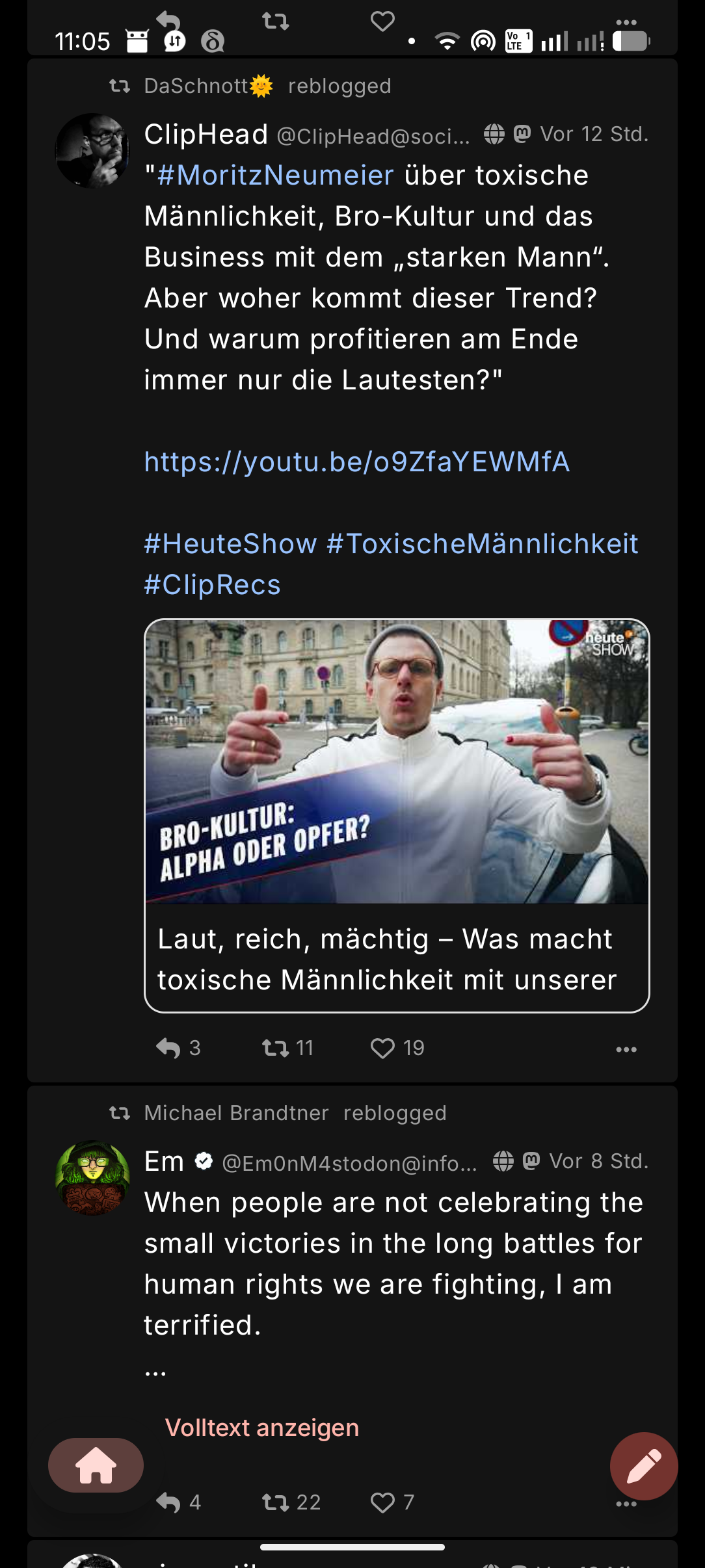Open Michael Brandtner's profile from reblog header
This screenshot has width=705, height=1568.
tap(236, 1113)
